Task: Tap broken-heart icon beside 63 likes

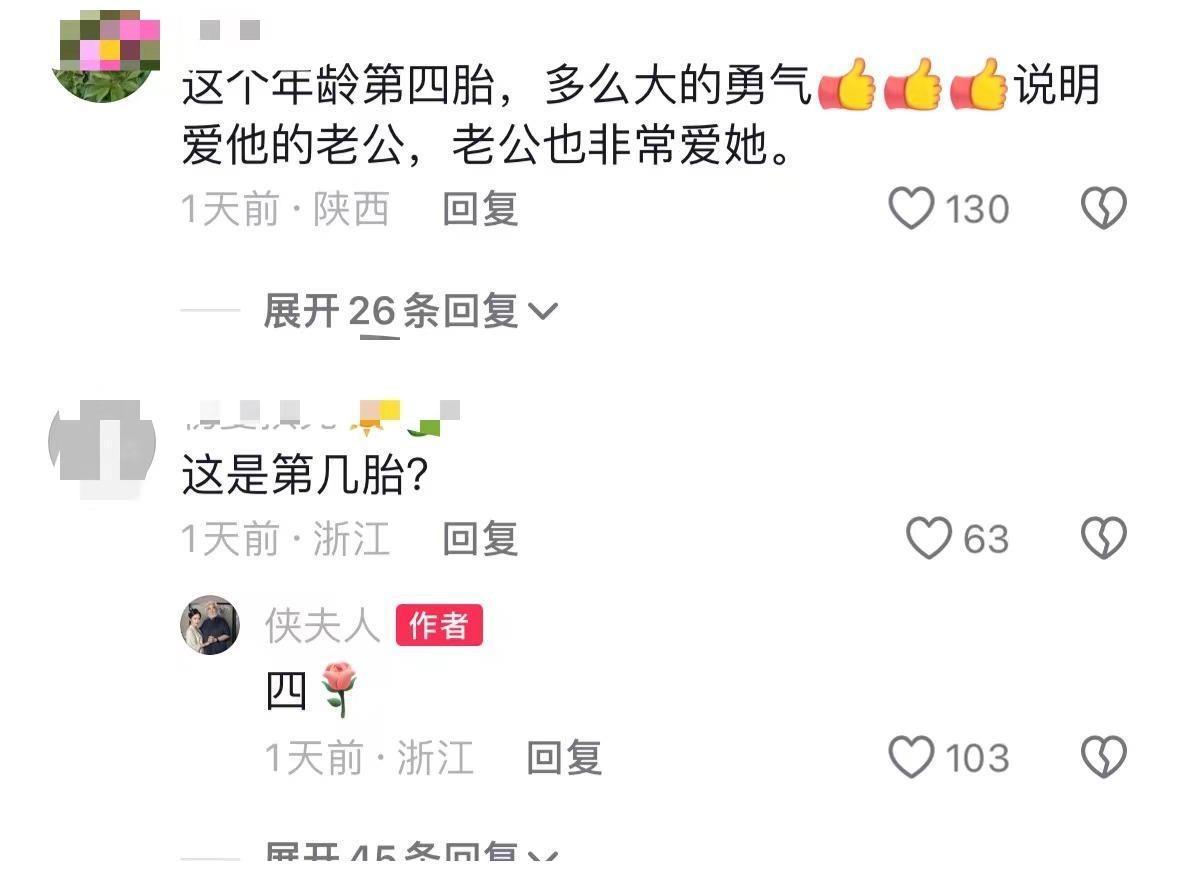Action: click(x=1103, y=539)
